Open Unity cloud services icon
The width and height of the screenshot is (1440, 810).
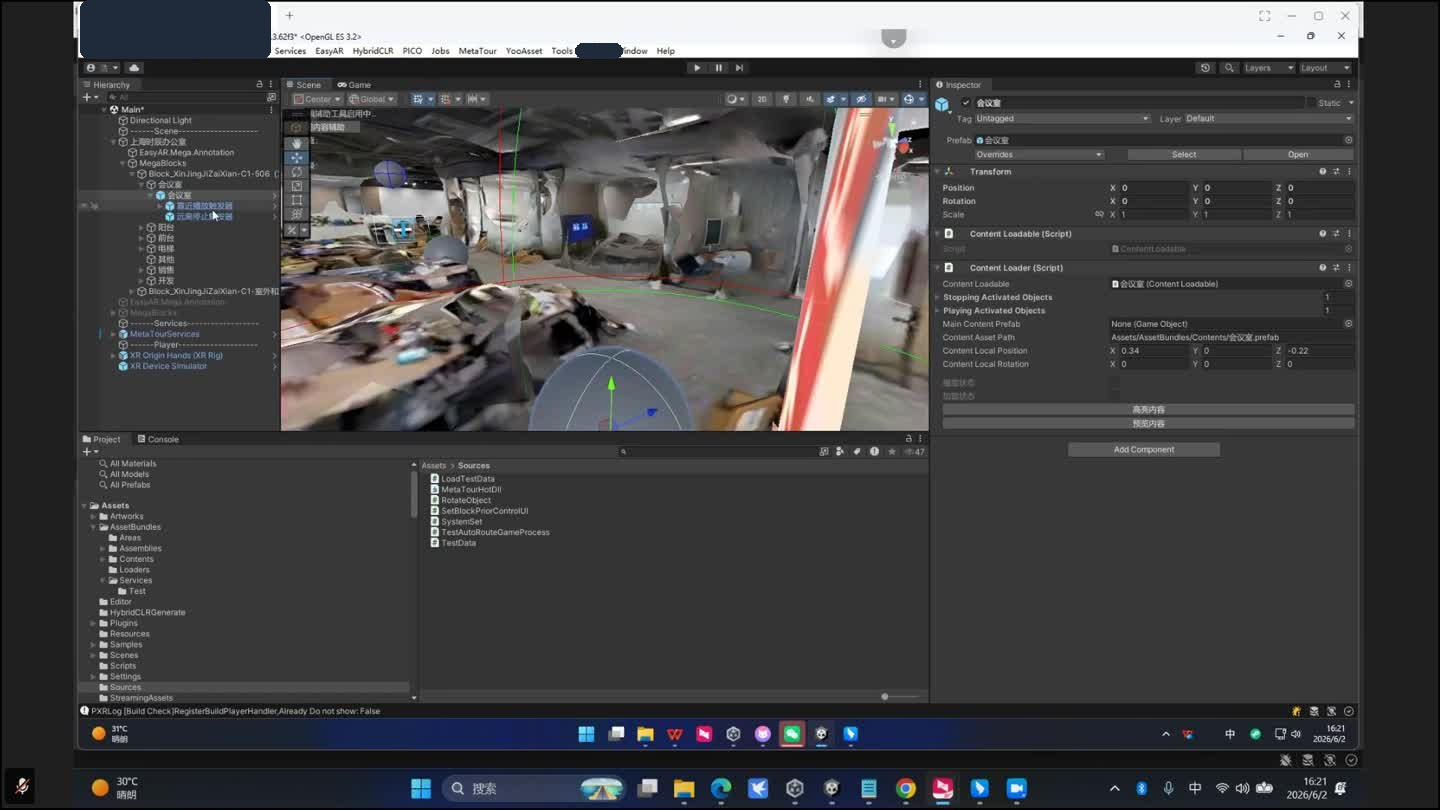134,68
